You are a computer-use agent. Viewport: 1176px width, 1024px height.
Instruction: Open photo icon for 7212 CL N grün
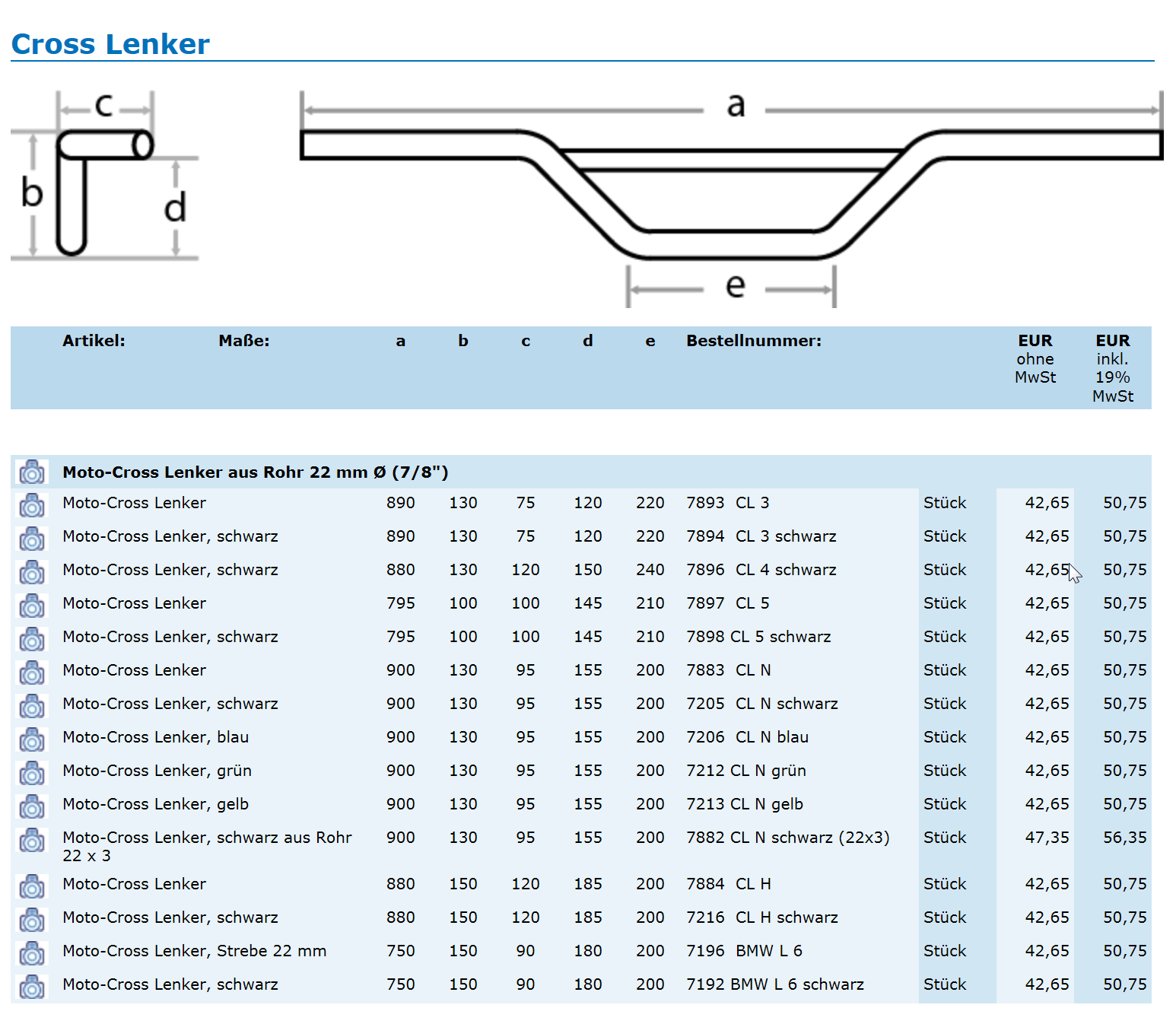click(x=32, y=774)
